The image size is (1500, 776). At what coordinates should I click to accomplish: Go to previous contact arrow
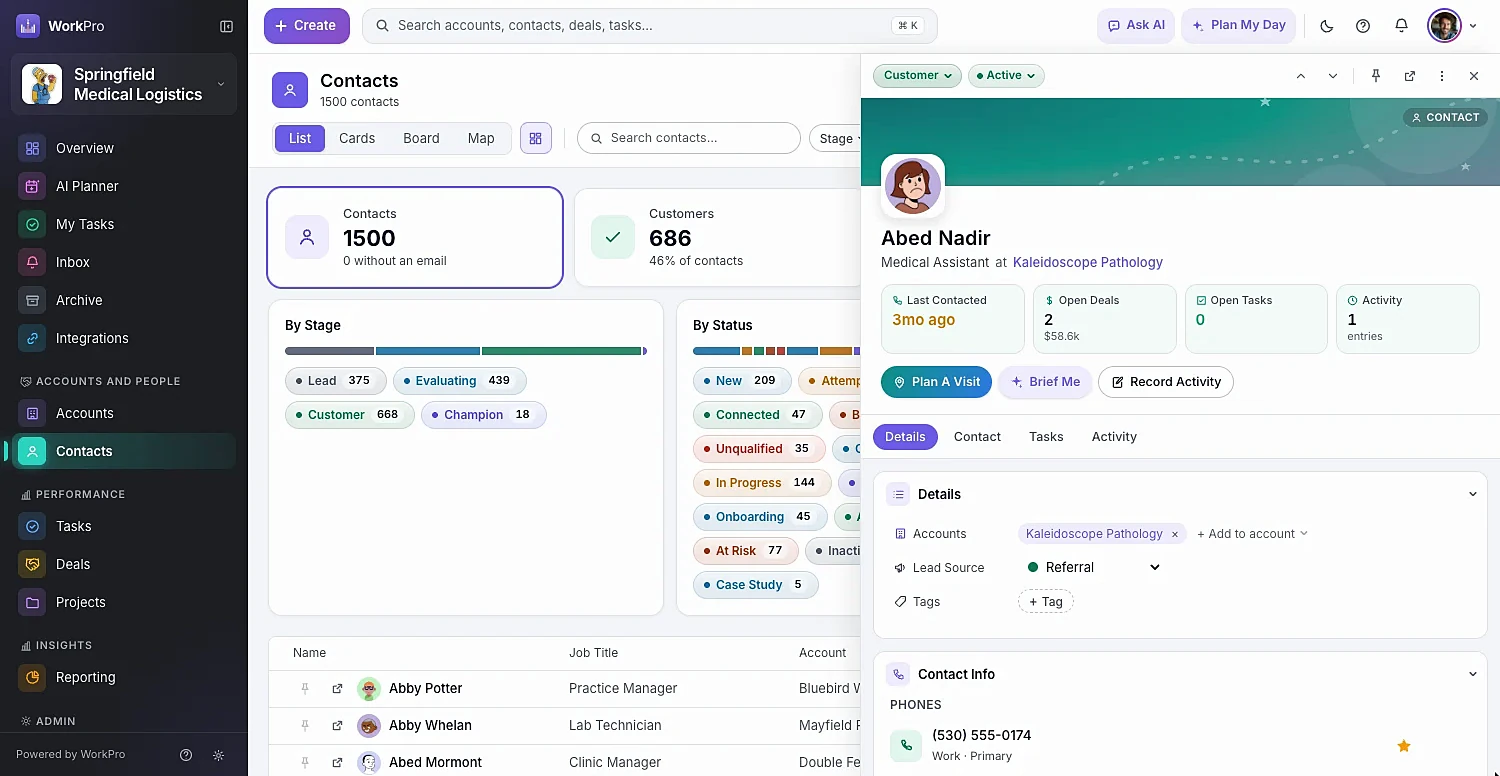(1301, 76)
